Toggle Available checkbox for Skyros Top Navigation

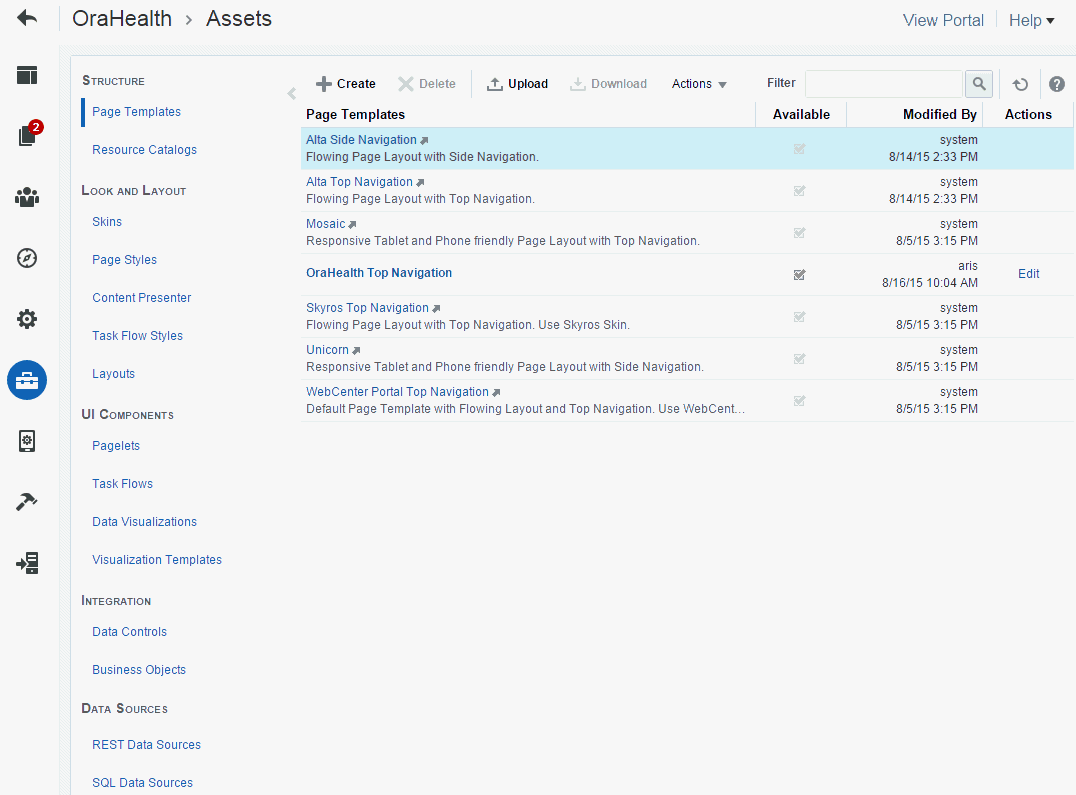tap(799, 316)
